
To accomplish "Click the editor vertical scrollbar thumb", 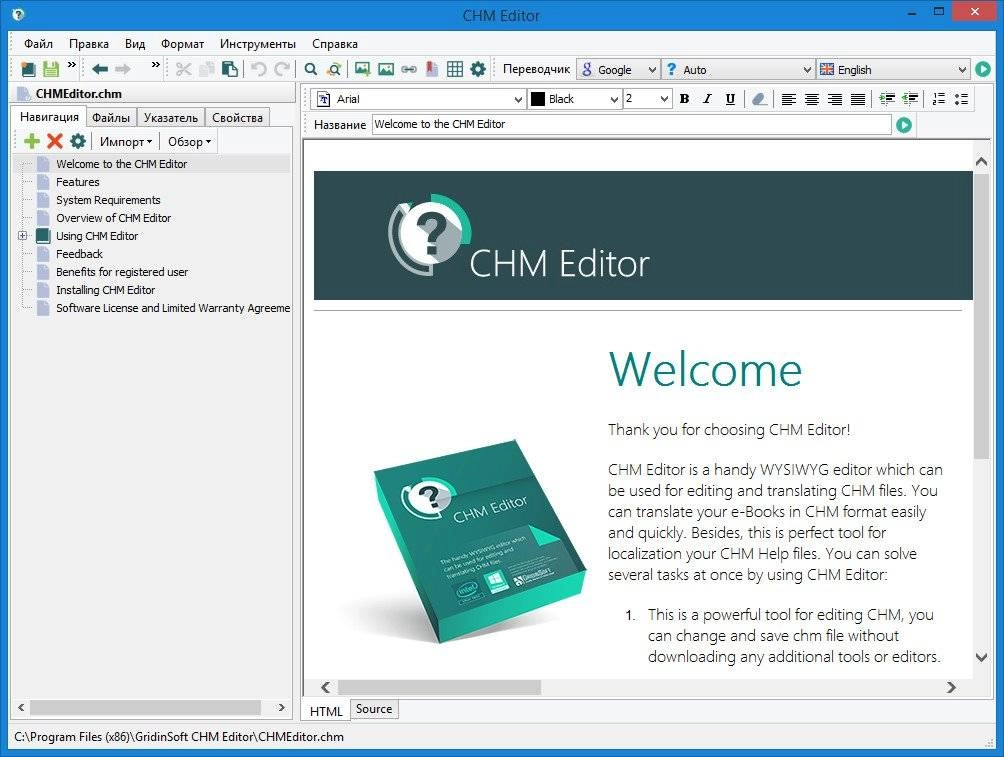I will pyautogui.click(x=981, y=316).
